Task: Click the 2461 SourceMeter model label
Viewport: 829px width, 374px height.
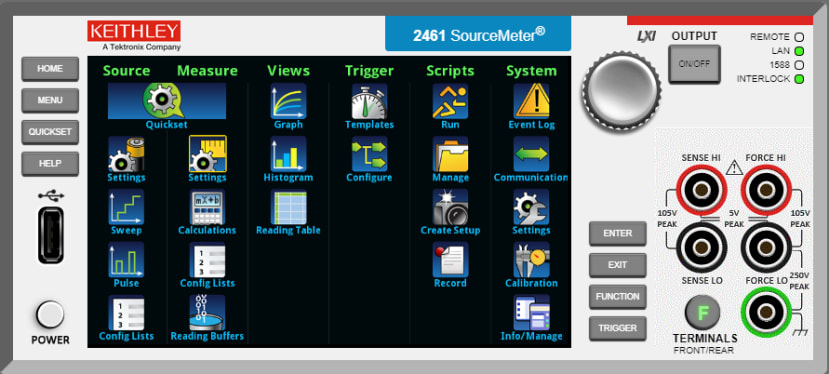Action: 478,34
